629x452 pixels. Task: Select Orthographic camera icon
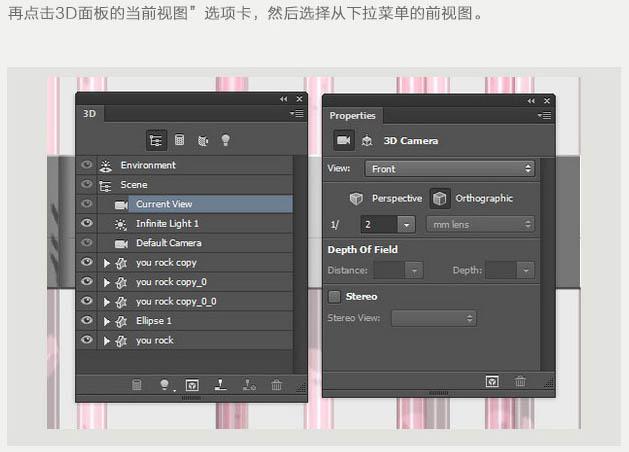coord(440,198)
